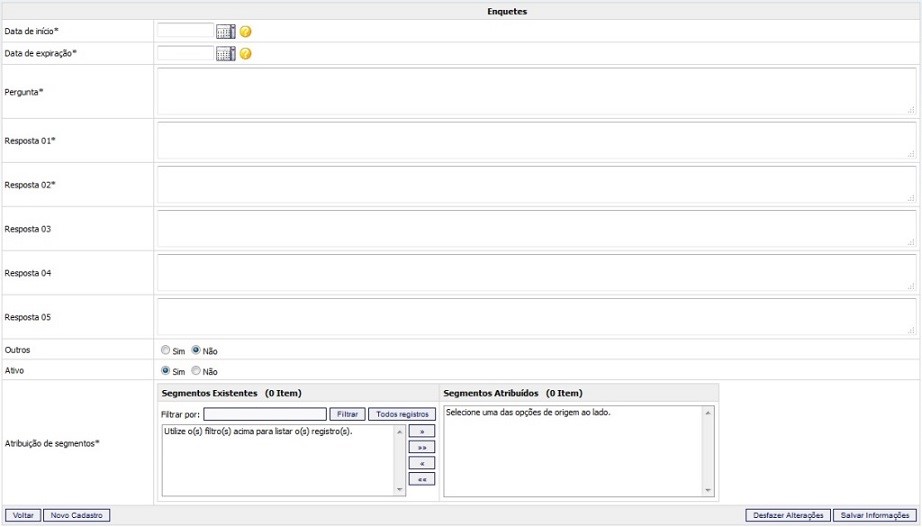Go back using the Voltar button
This screenshot has width=922, height=527.
[x=22, y=515]
